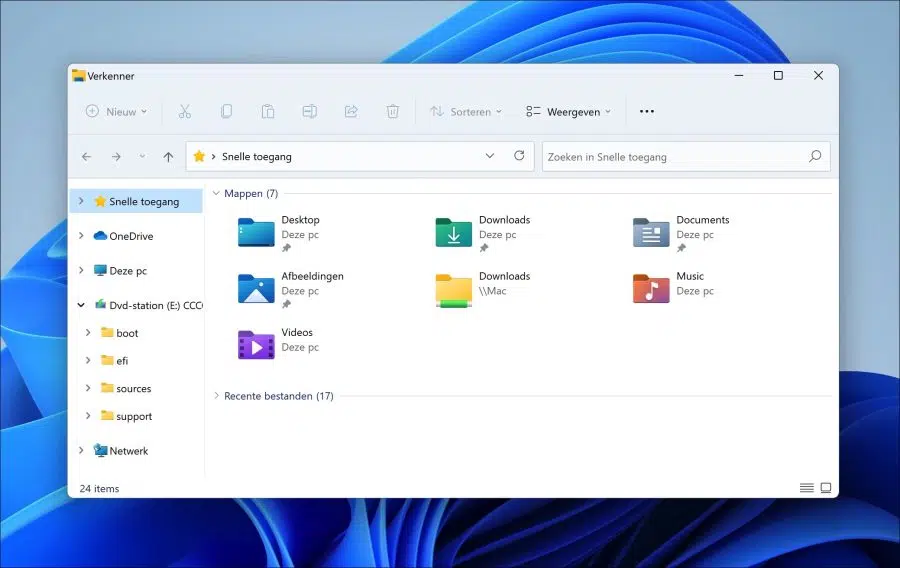The image size is (900, 568).
Task: Expand the Deze pc tree node
Action: click(x=81, y=270)
